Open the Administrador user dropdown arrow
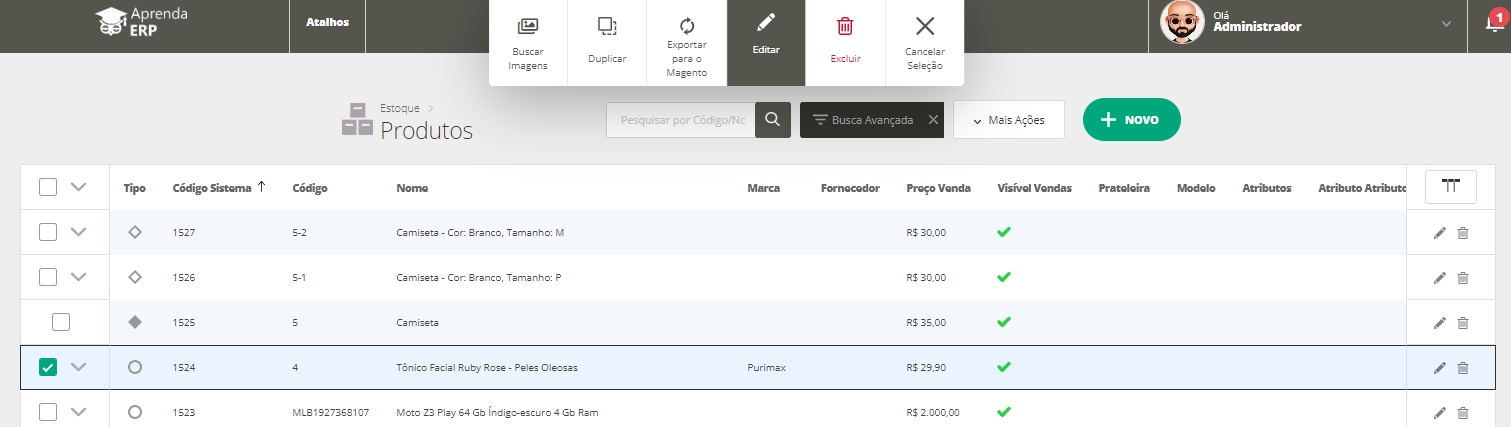1511x427 pixels. click(x=1446, y=24)
